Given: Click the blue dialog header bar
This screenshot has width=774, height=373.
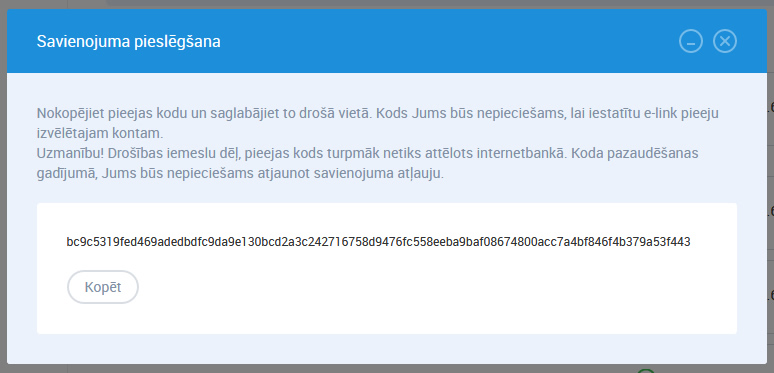Looking at the screenshot, I should click(387, 41).
